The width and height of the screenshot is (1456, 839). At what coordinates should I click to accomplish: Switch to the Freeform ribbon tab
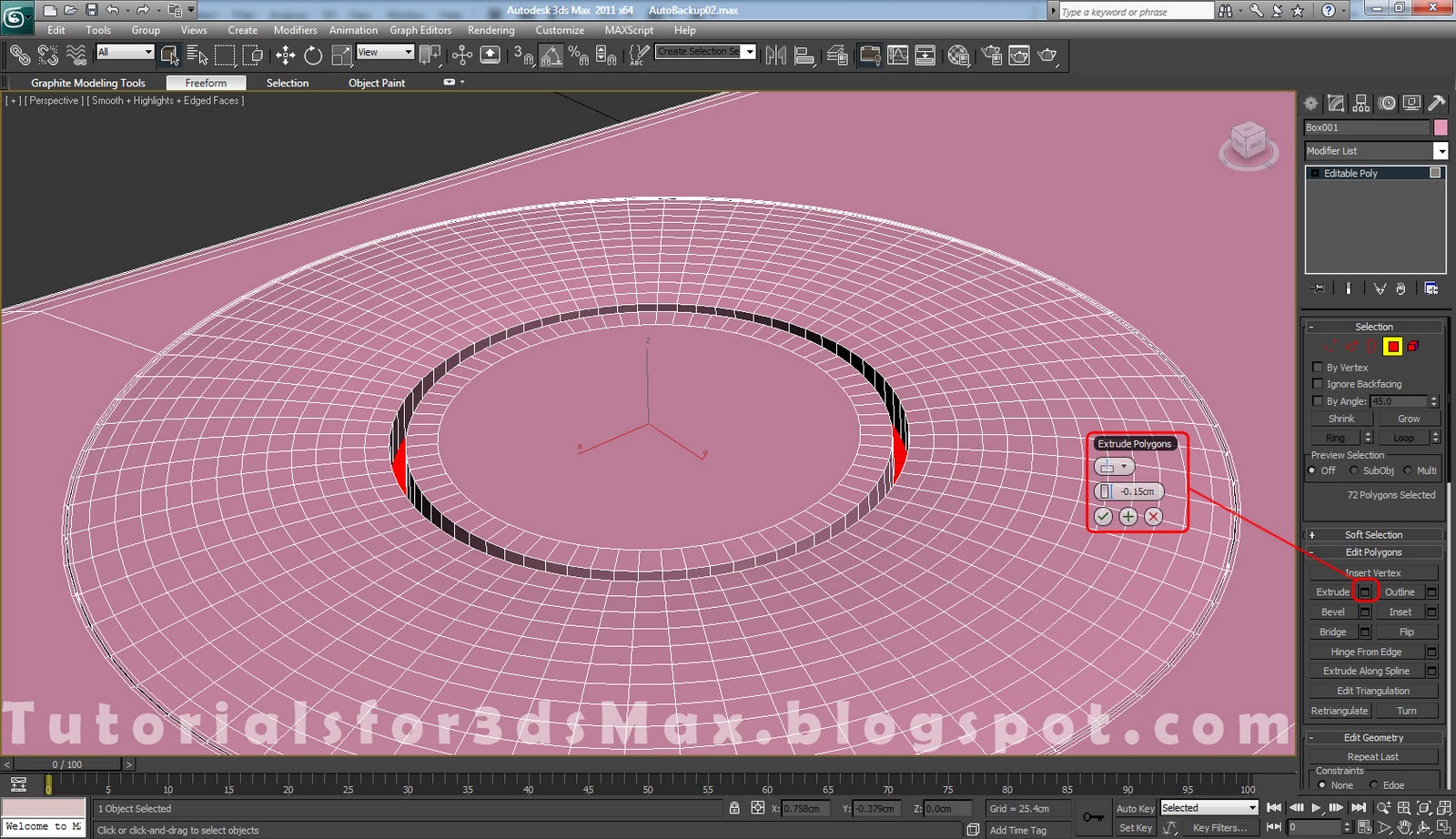pyautogui.click(x=206, y=83)
